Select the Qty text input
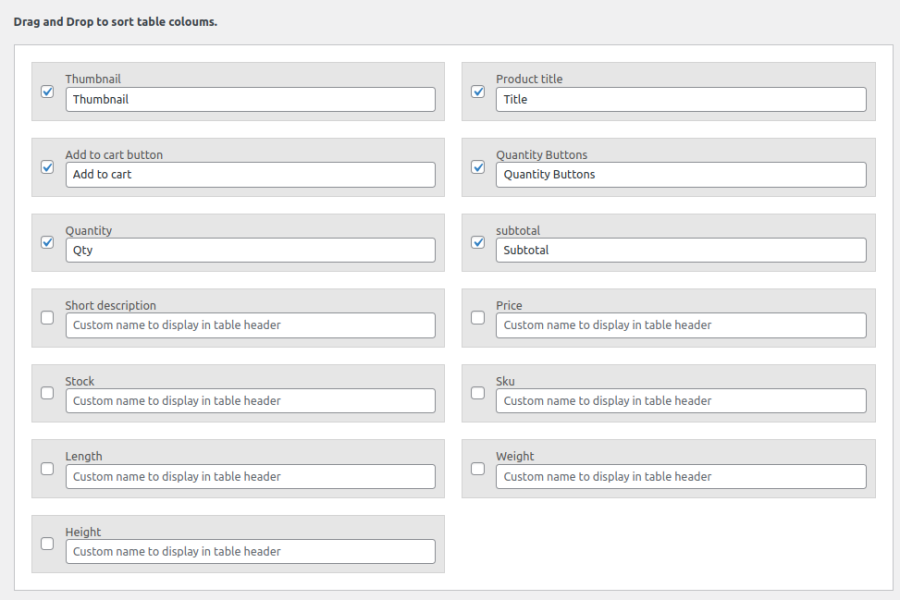 point(250,250)
